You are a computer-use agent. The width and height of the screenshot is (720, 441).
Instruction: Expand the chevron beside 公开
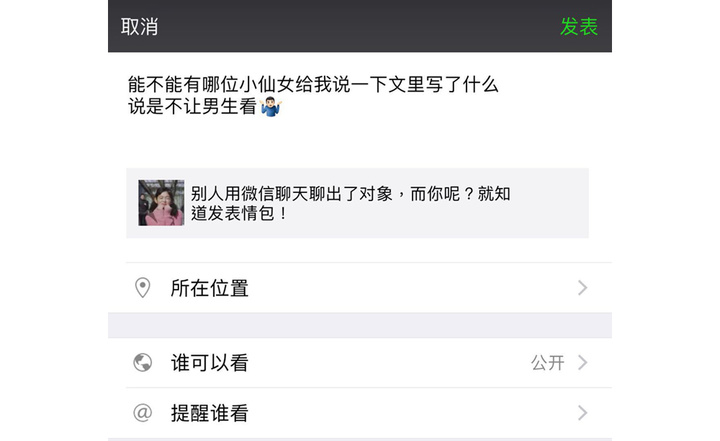(582, 362)
